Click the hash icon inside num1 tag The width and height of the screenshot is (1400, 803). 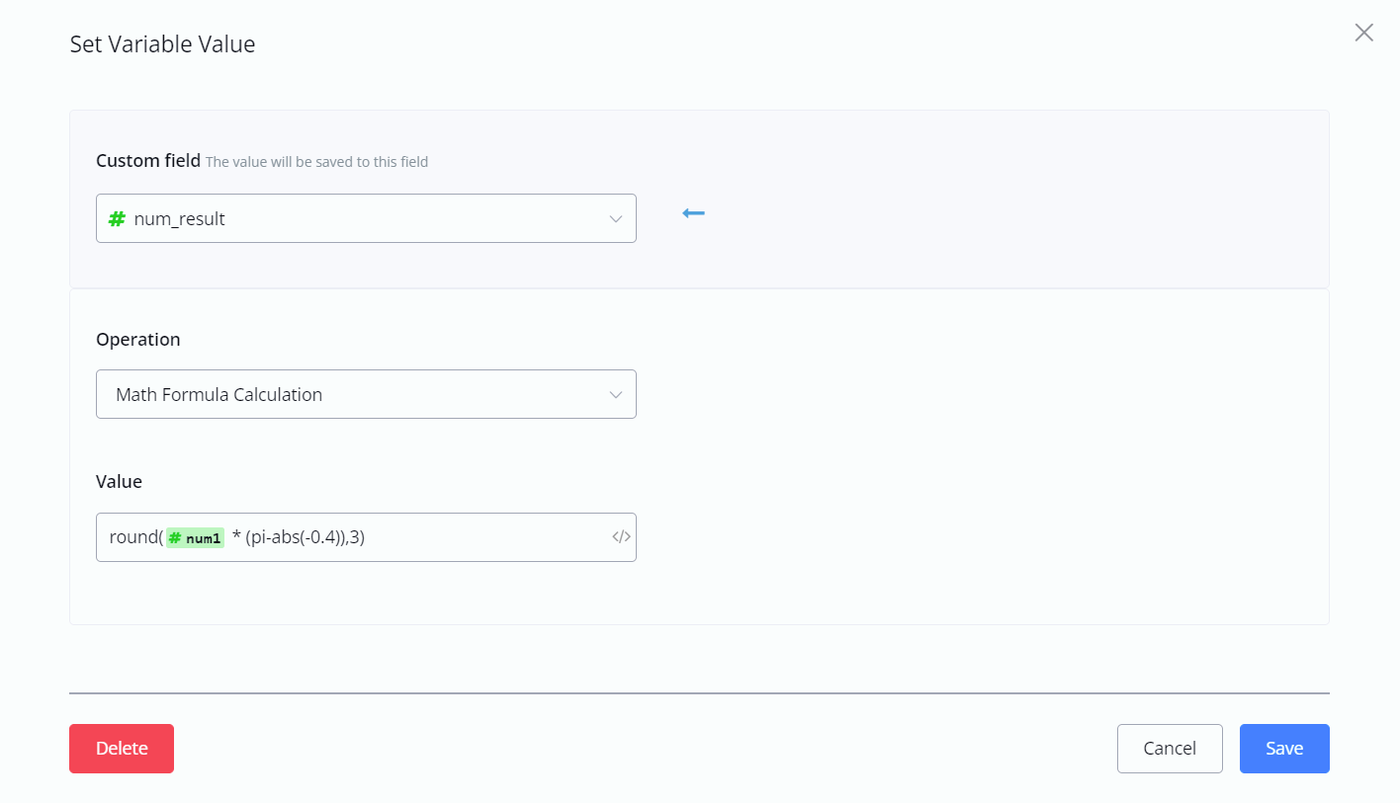coord(175,539)
